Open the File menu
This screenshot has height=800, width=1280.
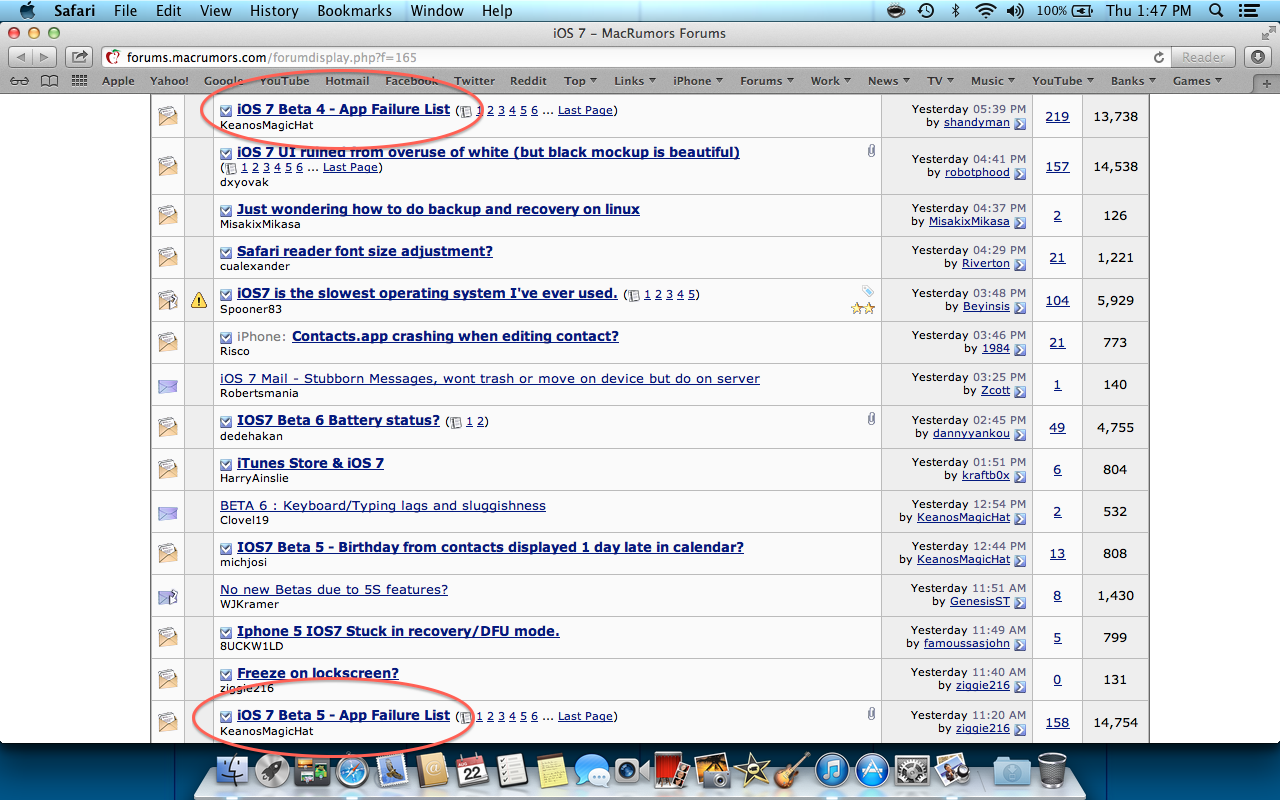(x=125, y=11)
